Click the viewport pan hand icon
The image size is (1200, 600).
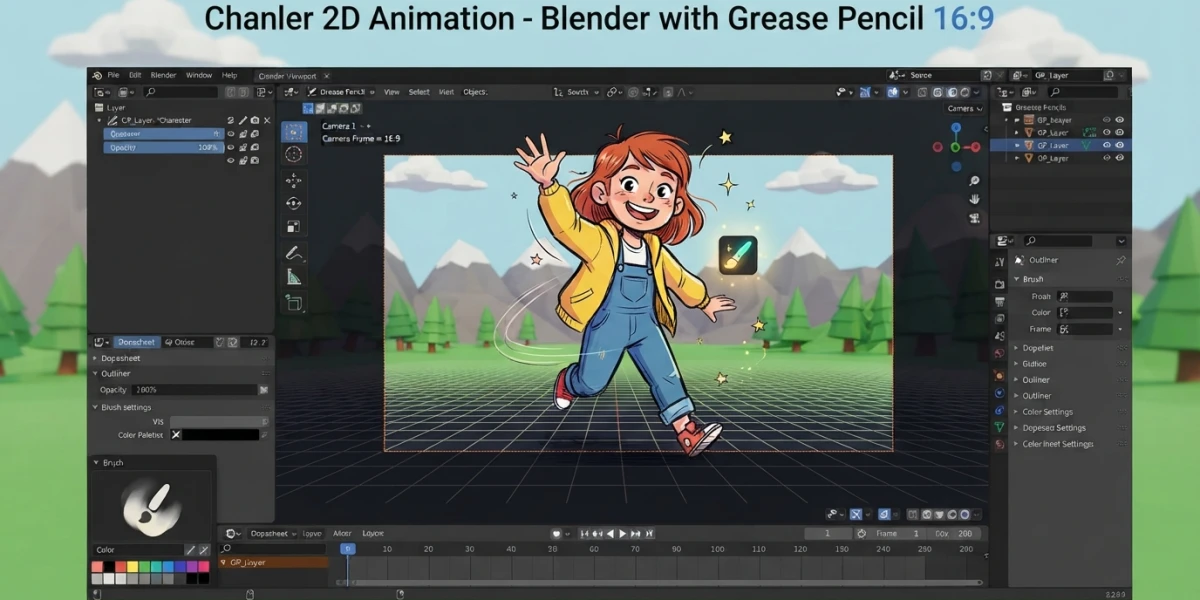click(x=974, y=199)
